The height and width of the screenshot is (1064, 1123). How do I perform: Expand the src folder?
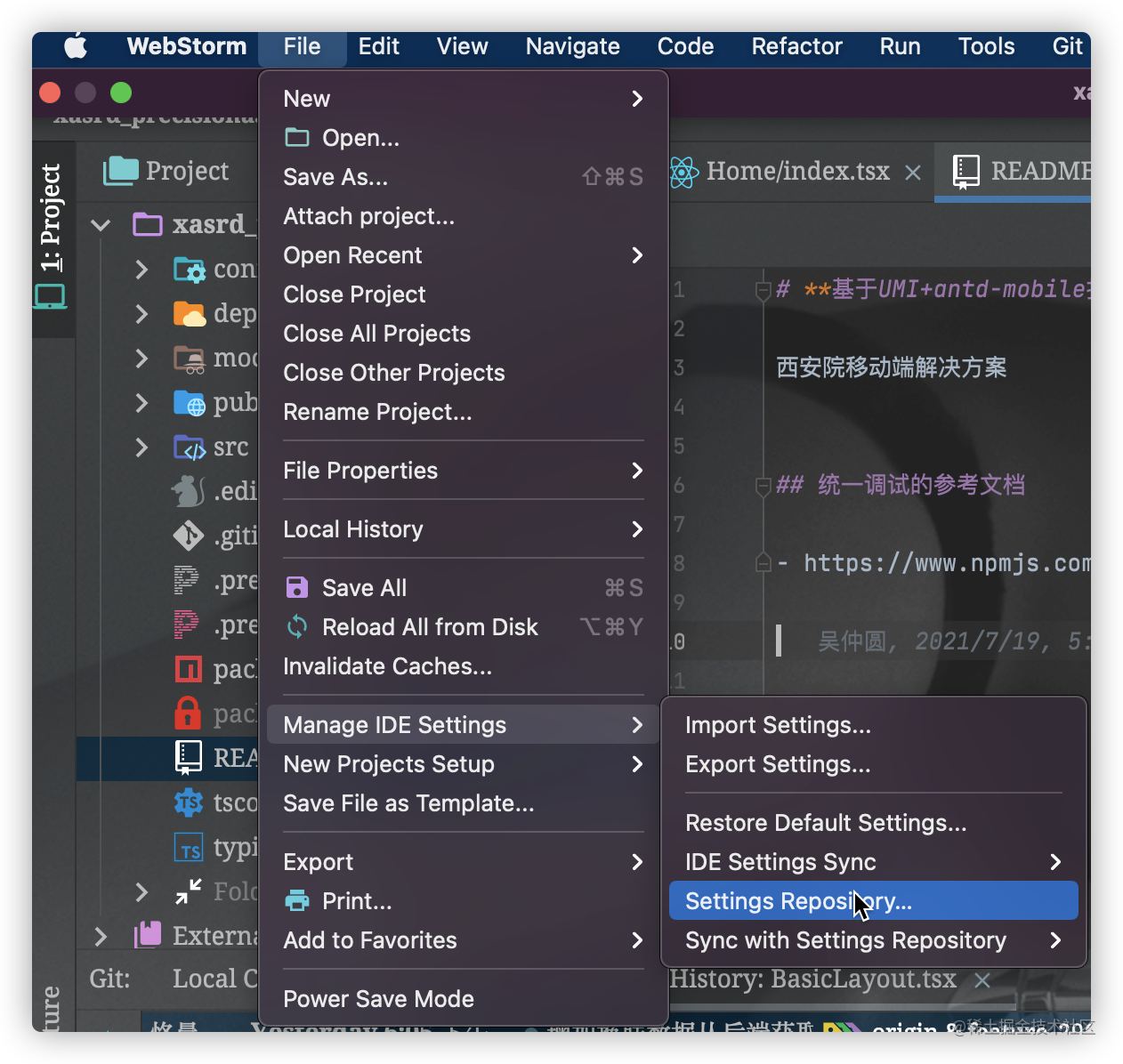(x=141, y=447)
